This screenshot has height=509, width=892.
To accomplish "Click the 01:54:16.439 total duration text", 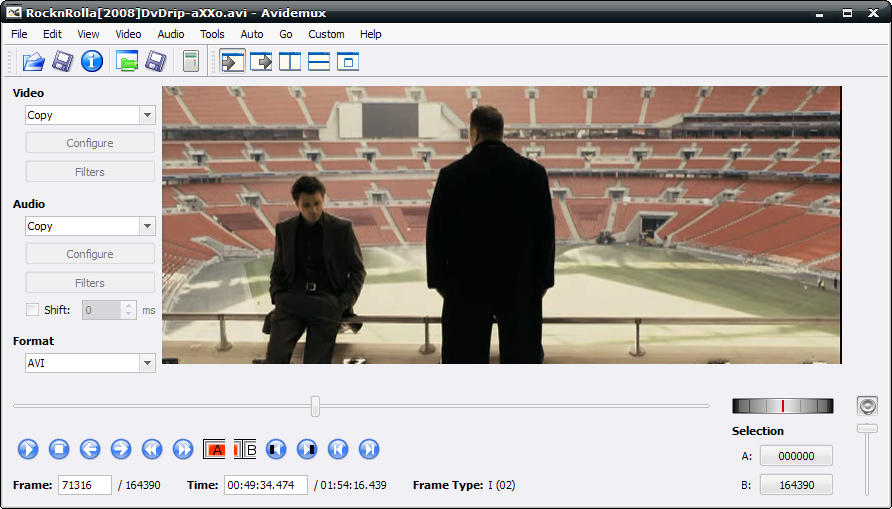I will [353, 485].
